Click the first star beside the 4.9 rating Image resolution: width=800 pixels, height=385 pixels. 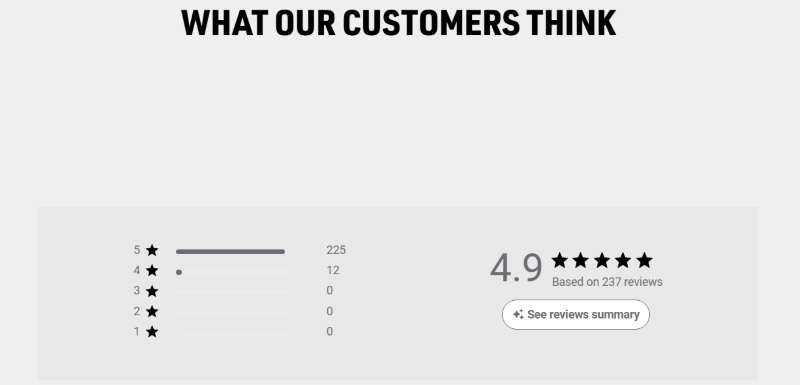560,261
